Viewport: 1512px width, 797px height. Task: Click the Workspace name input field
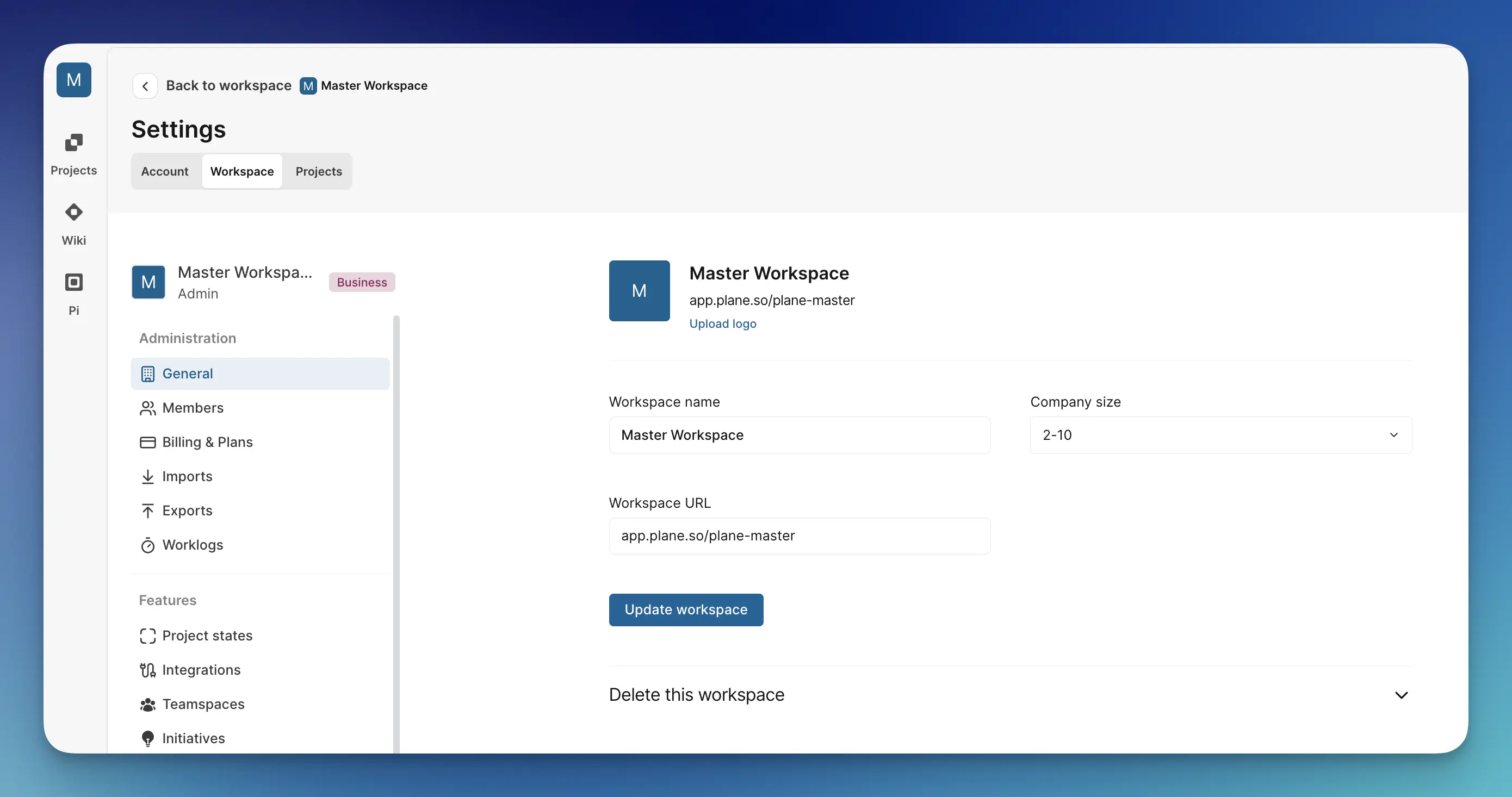point(800,435)
